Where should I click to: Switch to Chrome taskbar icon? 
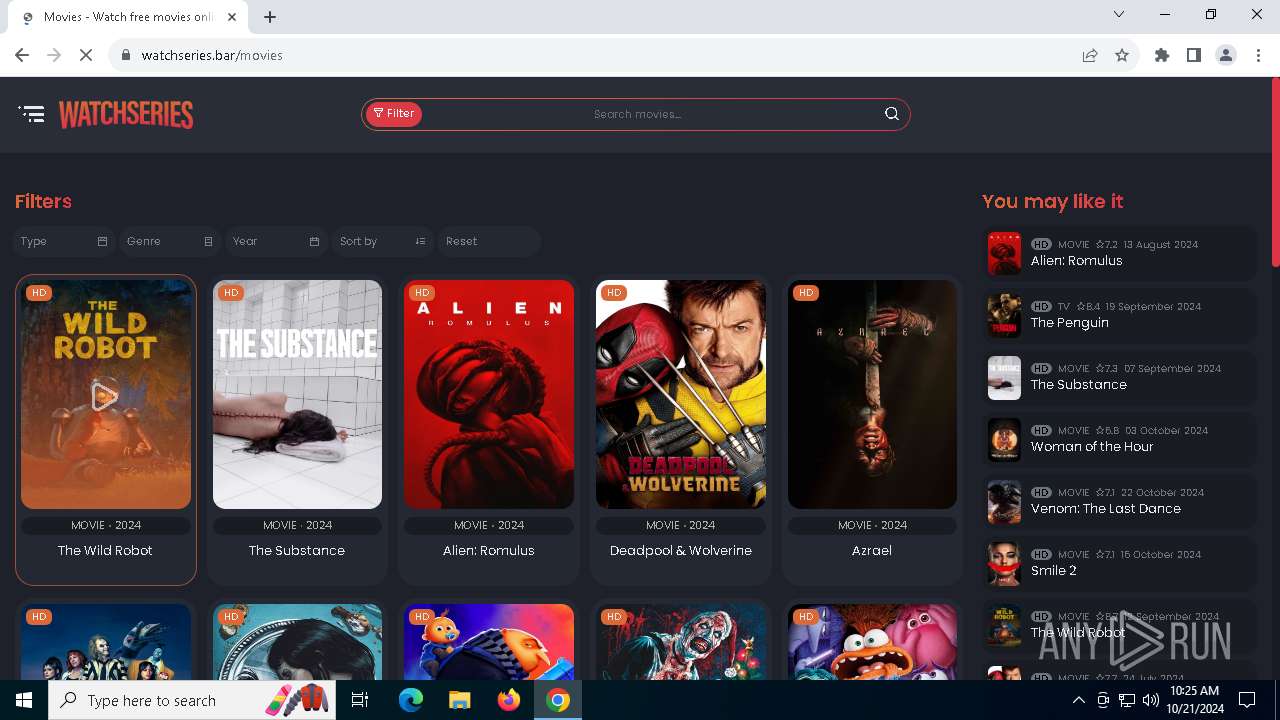click(x=558, y=700)
